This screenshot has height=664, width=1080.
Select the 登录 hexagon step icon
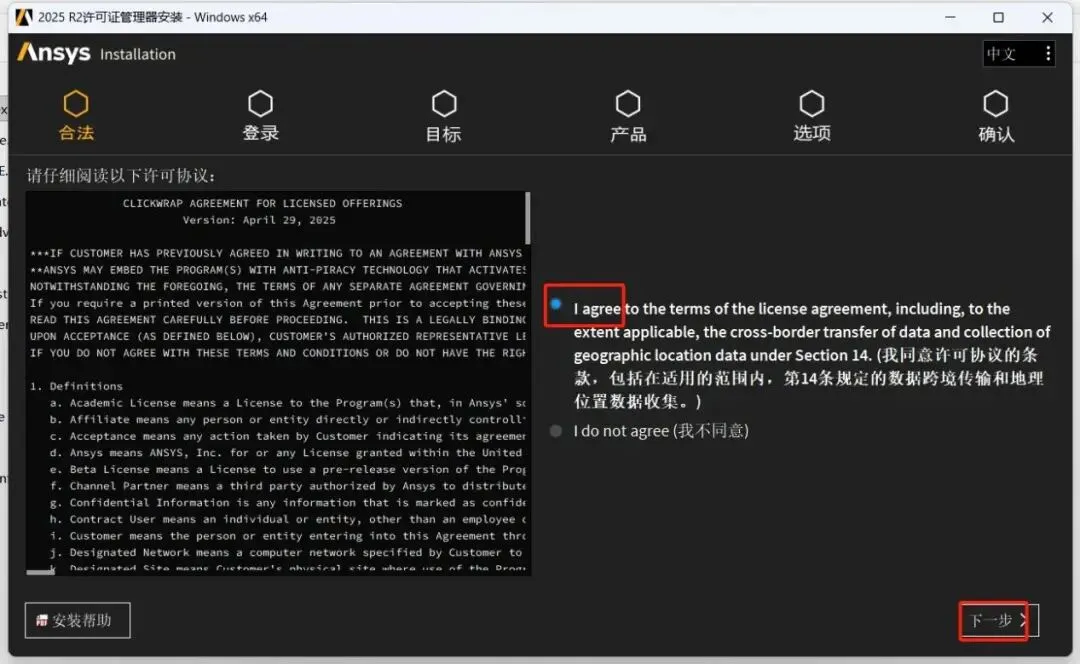pos(260,104)
